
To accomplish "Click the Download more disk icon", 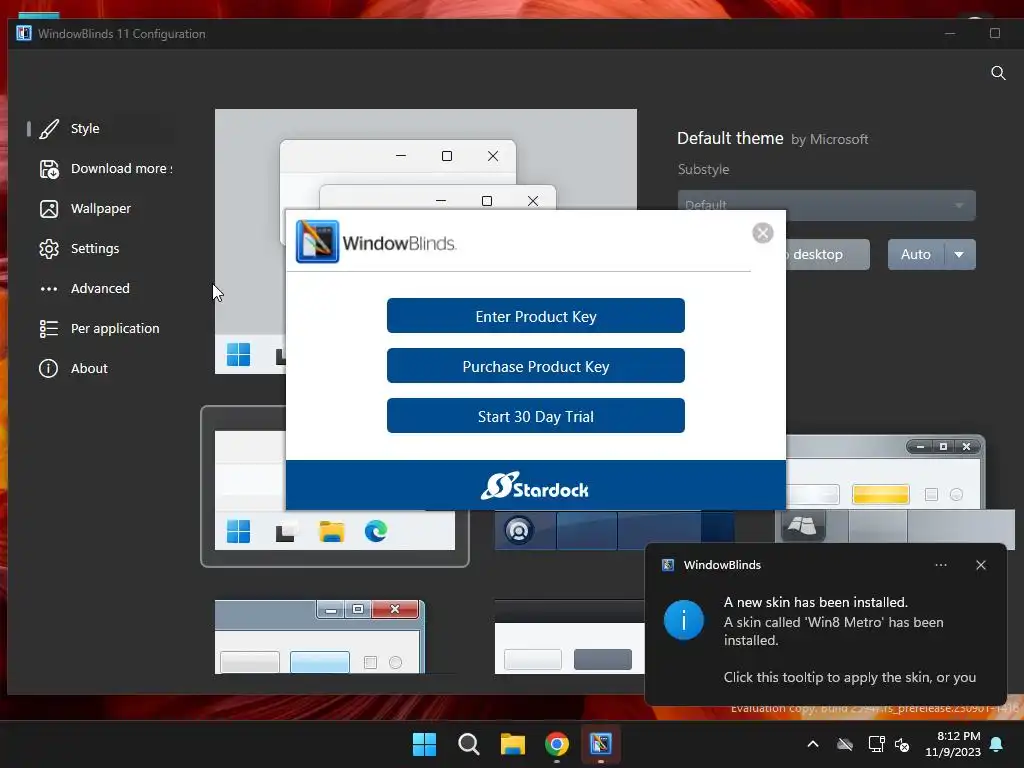I will tap(49, 169).
